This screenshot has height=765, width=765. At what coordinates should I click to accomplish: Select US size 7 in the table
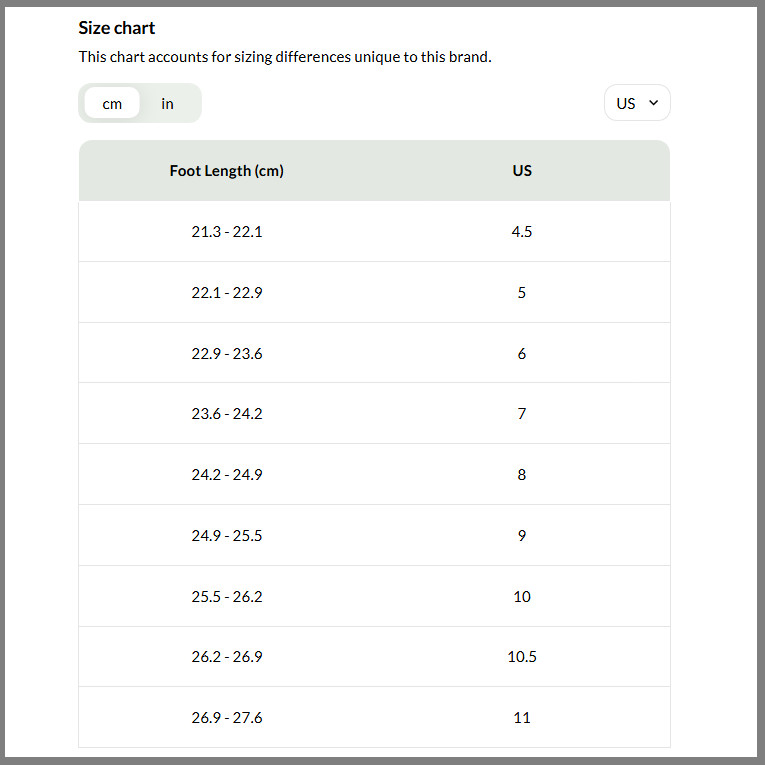coord(522,414)
